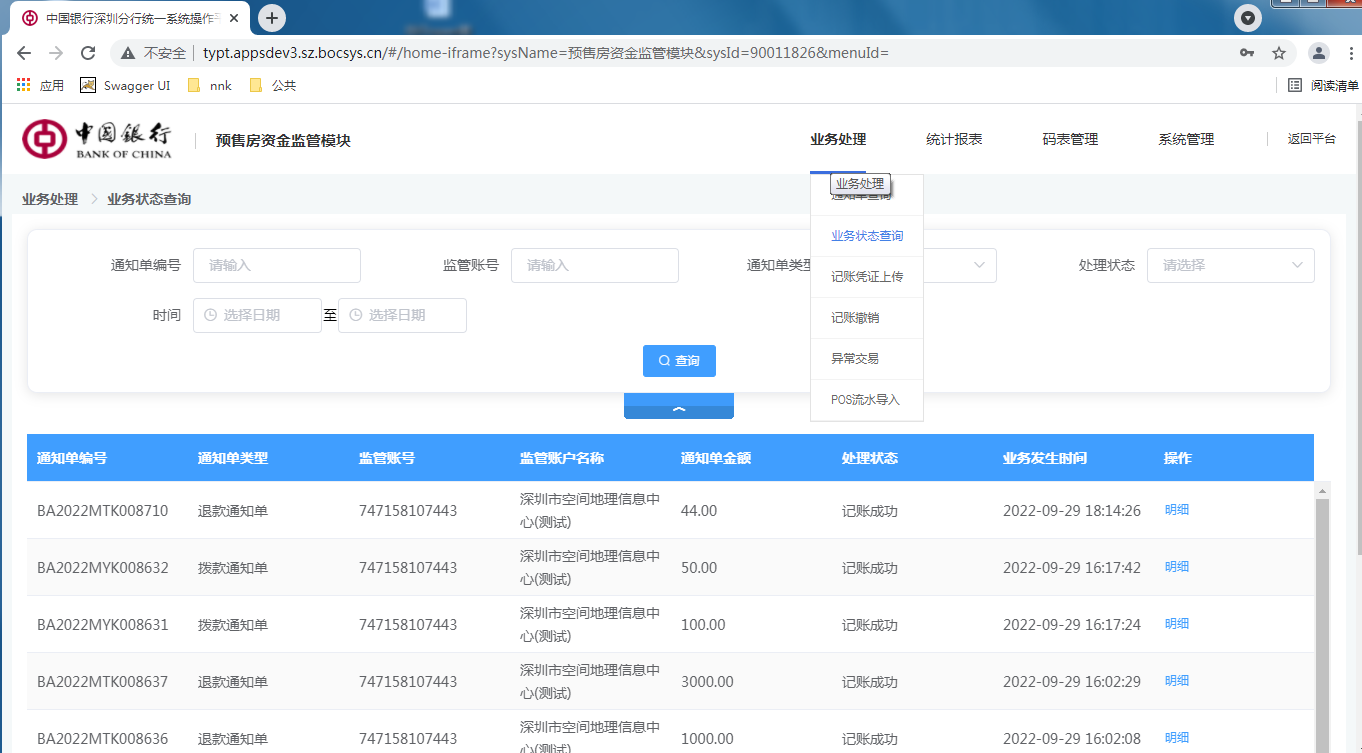Open the 处理状态 dropdown
Image resolution: width=1362 pixels, height=753 pixels.
coord(1230,265)
